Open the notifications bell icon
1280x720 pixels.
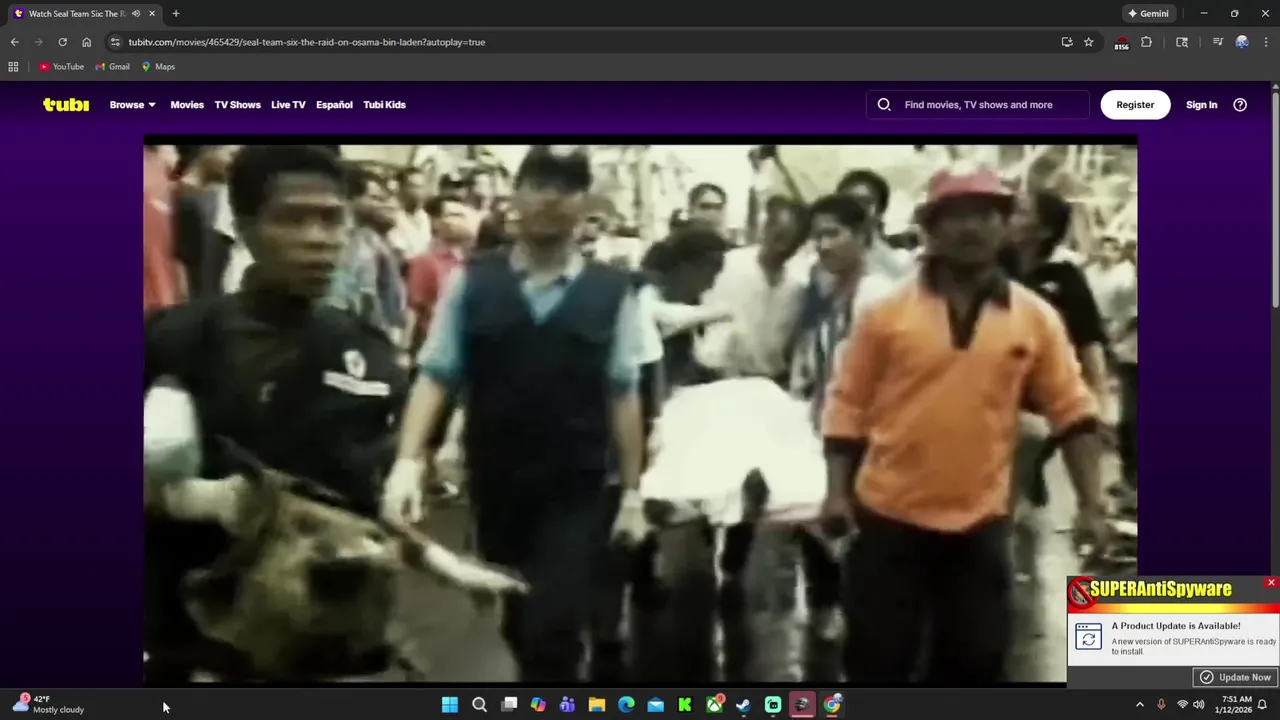[1262, 705]
